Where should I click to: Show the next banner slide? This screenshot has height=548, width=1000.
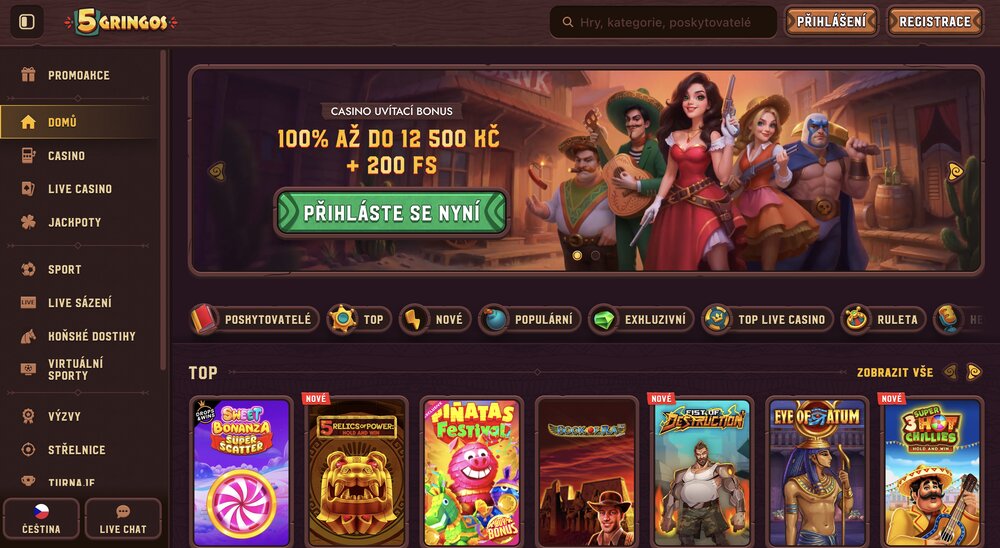(x=955, y=171)
